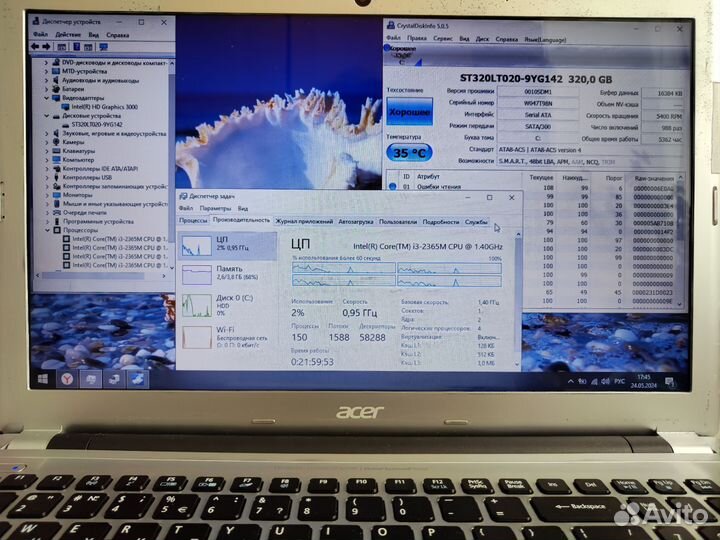
Task: Switch to the Автозагрузка tab
Action: coord(355,221)
